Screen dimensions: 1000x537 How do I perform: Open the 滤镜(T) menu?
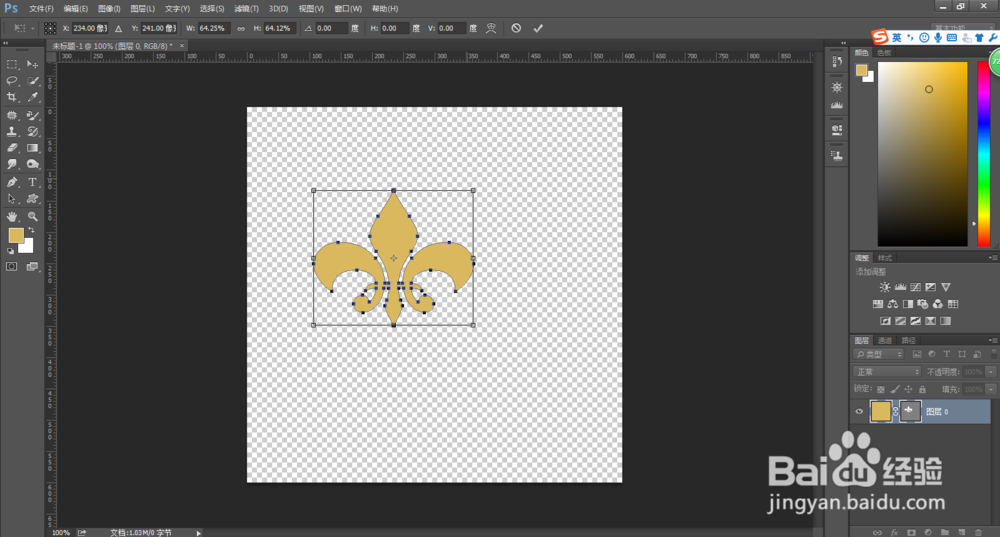click(246, 9)
